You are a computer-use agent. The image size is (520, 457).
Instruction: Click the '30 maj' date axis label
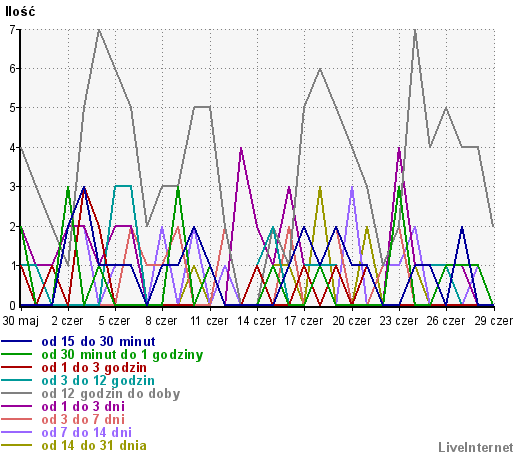[x=21, y=321]
